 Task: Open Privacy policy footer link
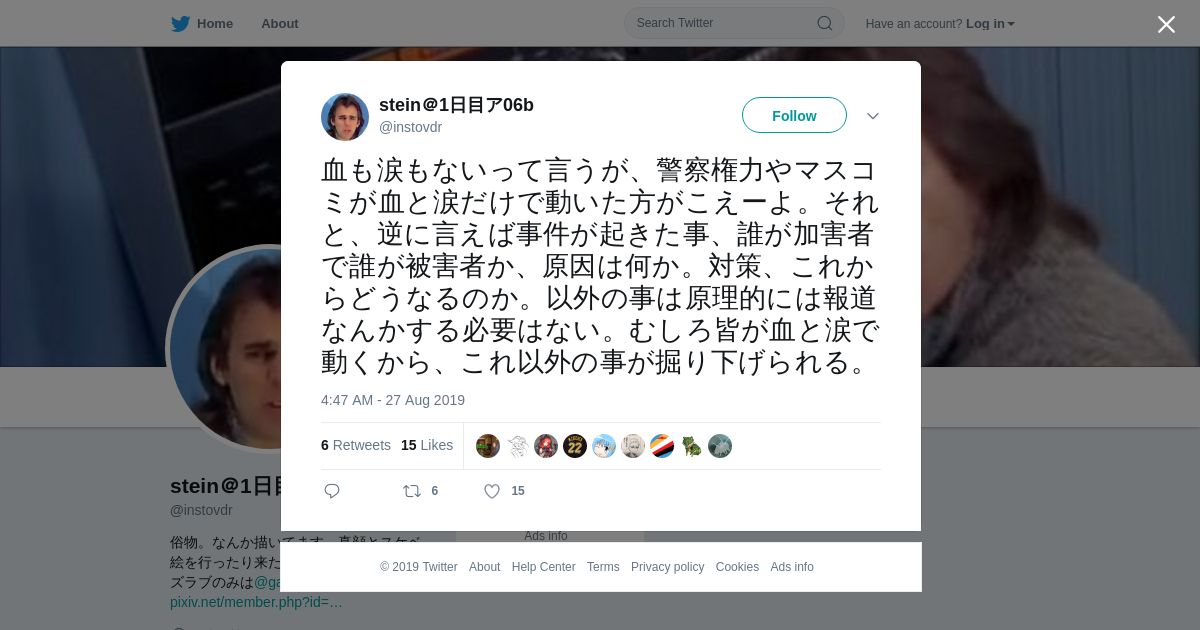pyautogui.click(x=667, y=567)
